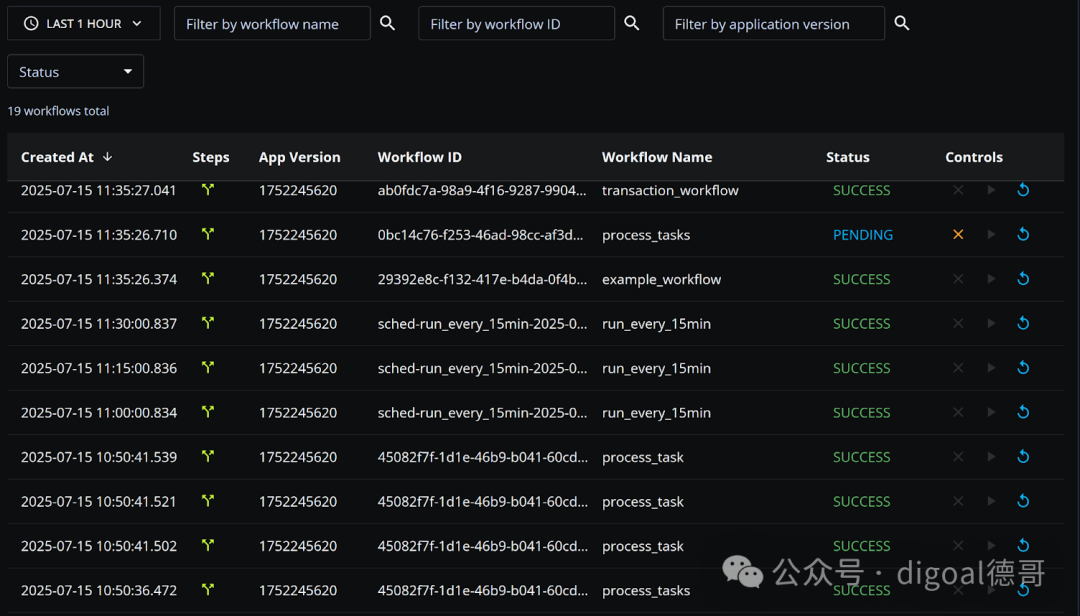This screenshot has height=616, width=1080.
Task: Click the Steps column header
Action: tap(211, 157)
